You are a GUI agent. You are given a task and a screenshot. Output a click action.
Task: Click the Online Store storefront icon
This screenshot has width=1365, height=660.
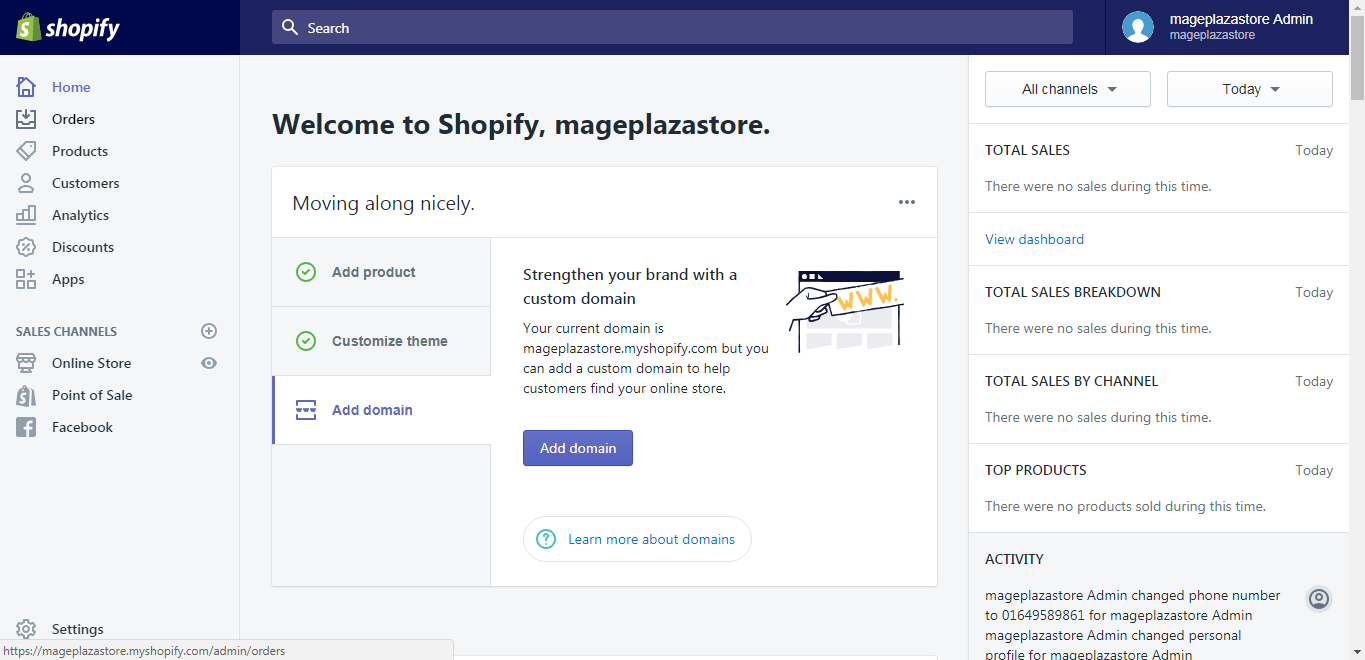26,363
